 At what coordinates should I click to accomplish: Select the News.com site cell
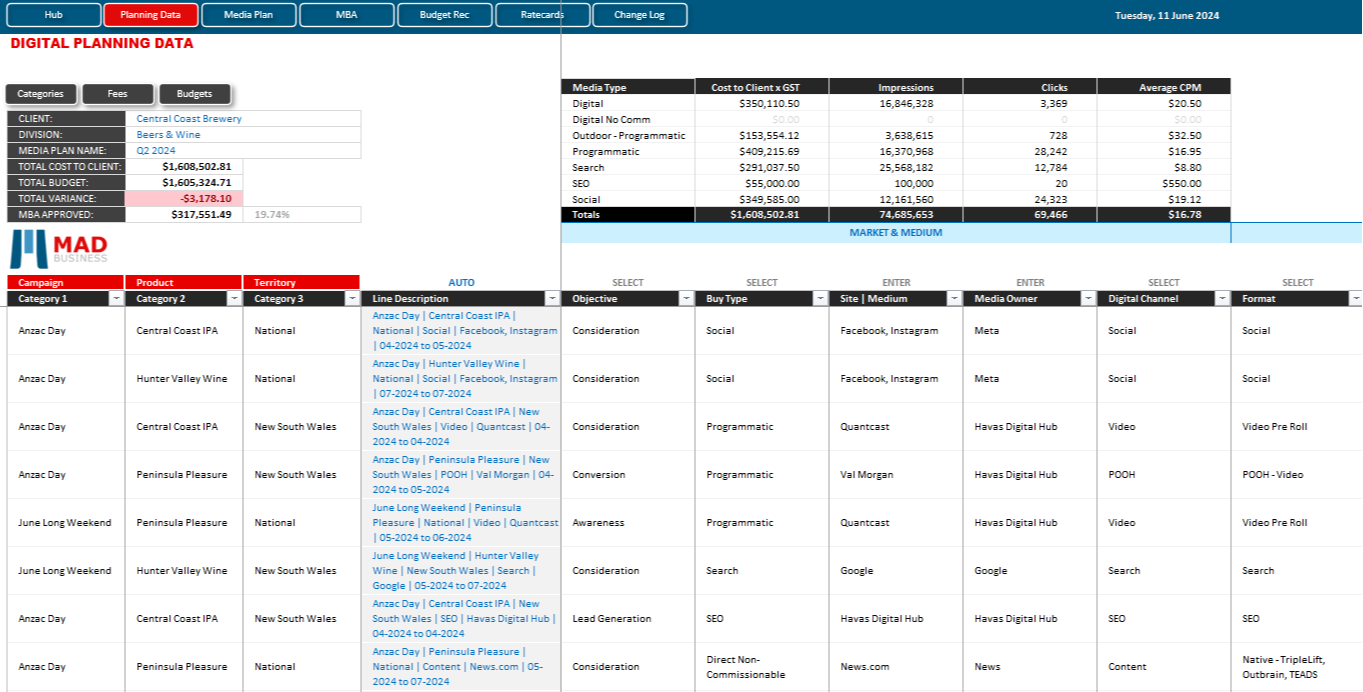pyautogui.click(x=896, y=667)
